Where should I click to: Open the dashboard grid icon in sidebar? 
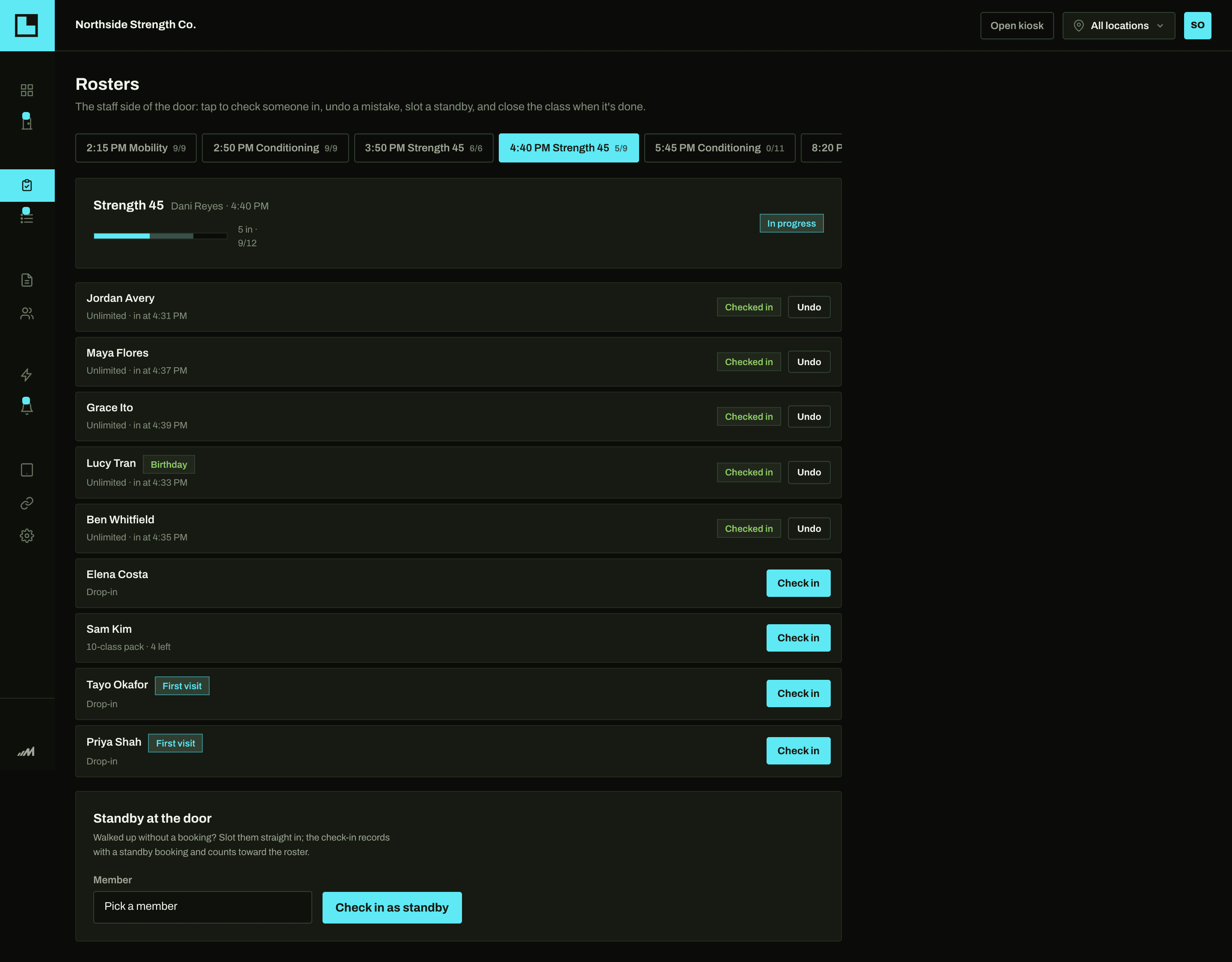(x=27, y=90)
